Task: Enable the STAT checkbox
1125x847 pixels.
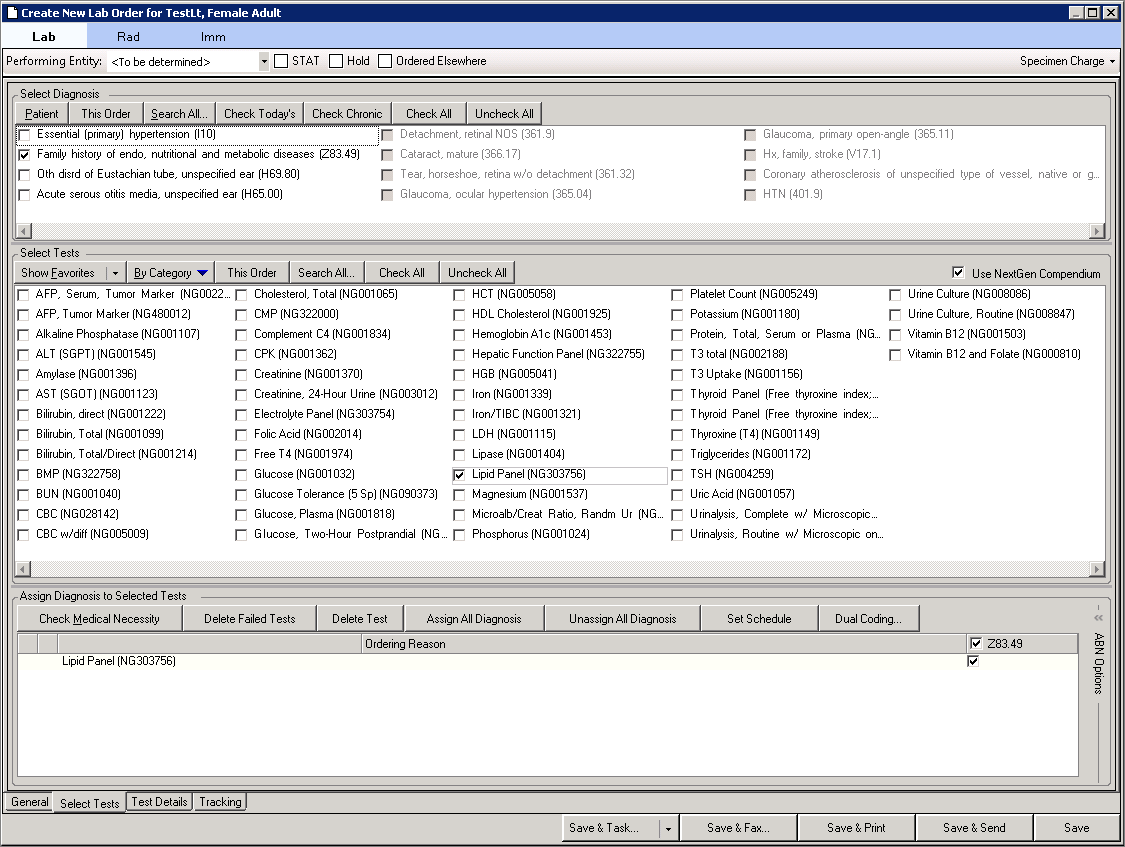Action: [x=281, y=61]
